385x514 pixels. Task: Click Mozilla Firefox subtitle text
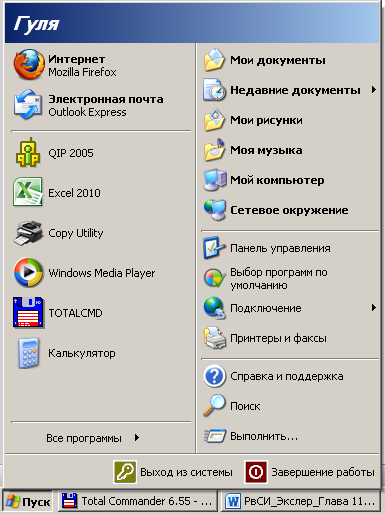[x=82, y=72]
